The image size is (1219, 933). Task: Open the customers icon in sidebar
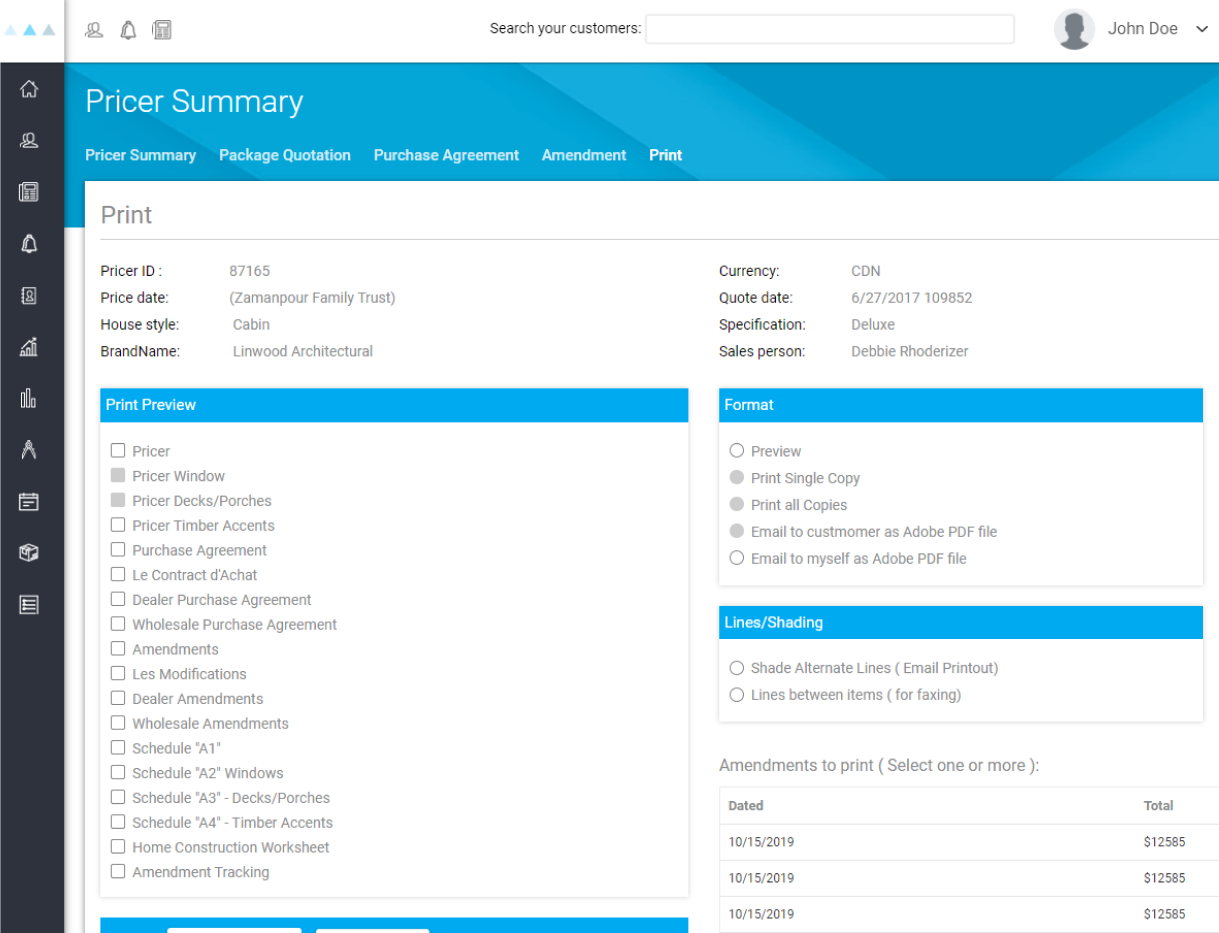pos(29,141)
